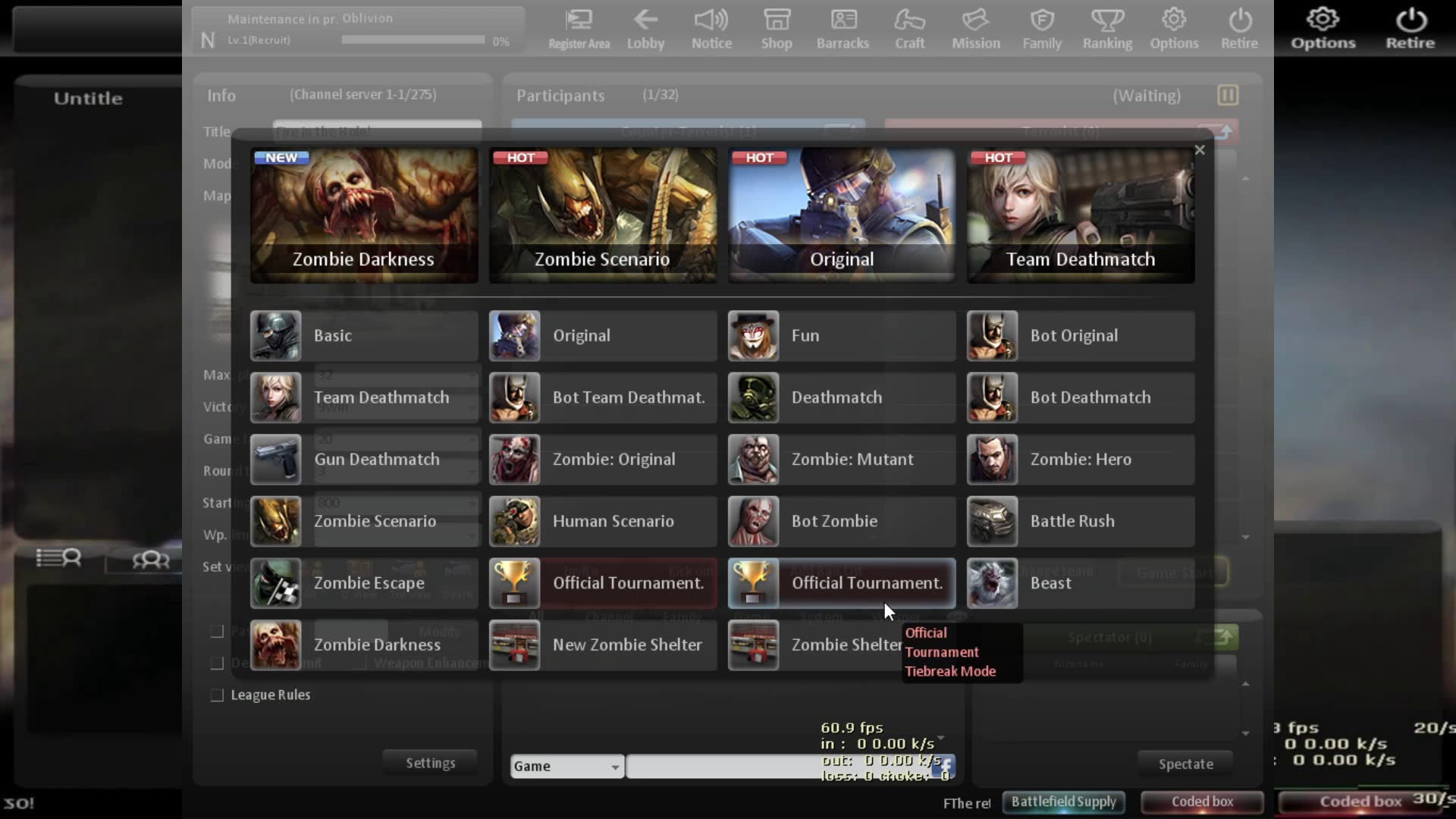Close the mode selection popup
The width and height of the screenshot is (1456, 819).
1200,150
